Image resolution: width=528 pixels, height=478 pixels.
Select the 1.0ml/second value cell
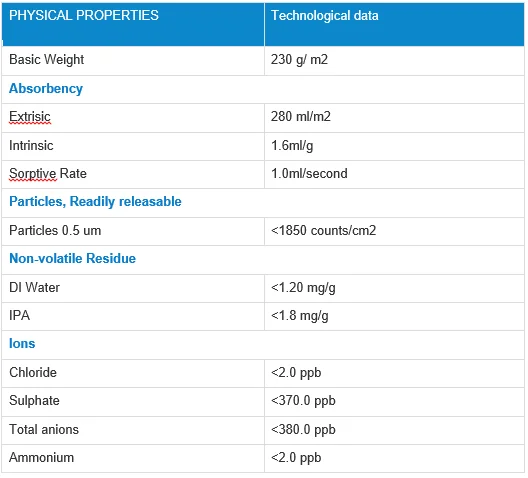tap(394, 174)
